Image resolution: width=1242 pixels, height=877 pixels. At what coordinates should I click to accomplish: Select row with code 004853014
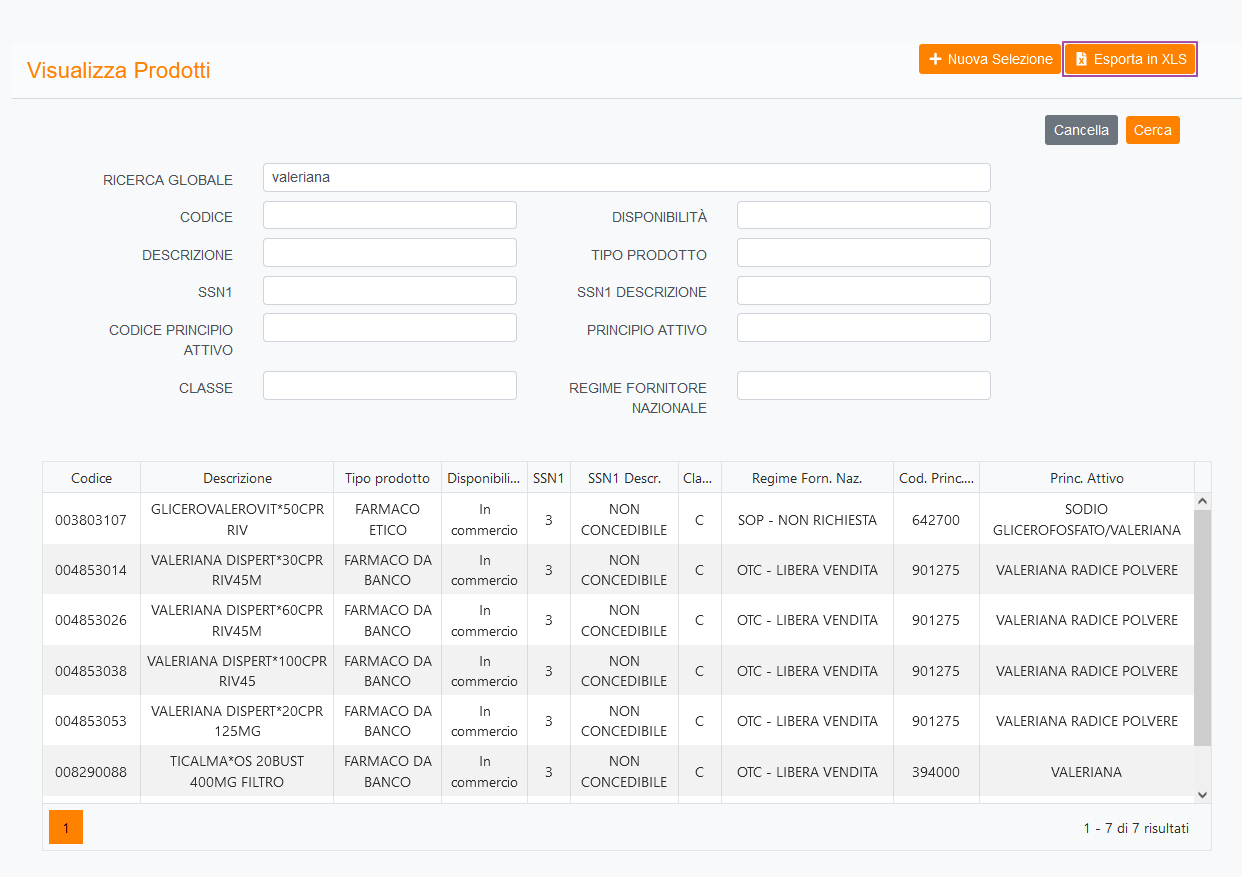click(91, 570)
